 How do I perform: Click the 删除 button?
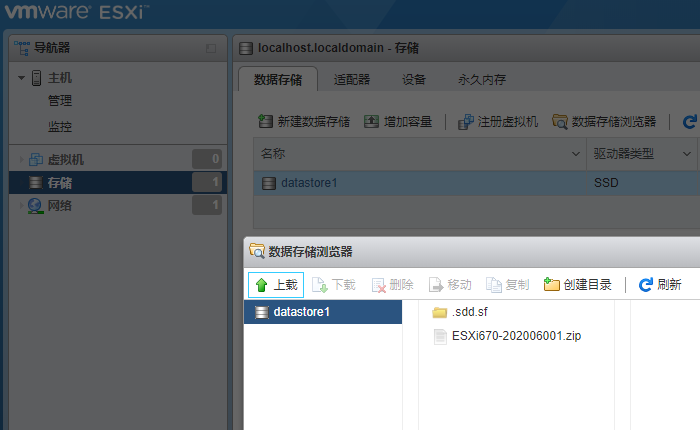pos(393,285)
